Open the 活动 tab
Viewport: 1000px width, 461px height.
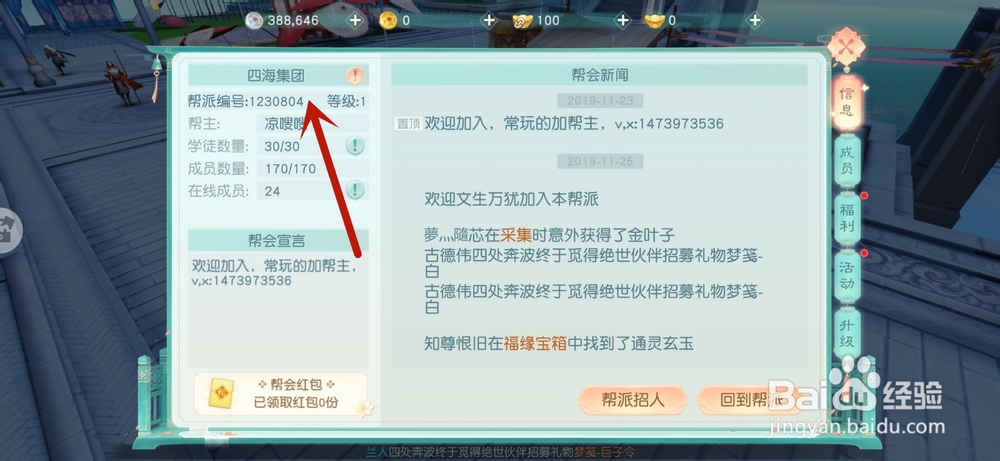(x=847, y=275)
